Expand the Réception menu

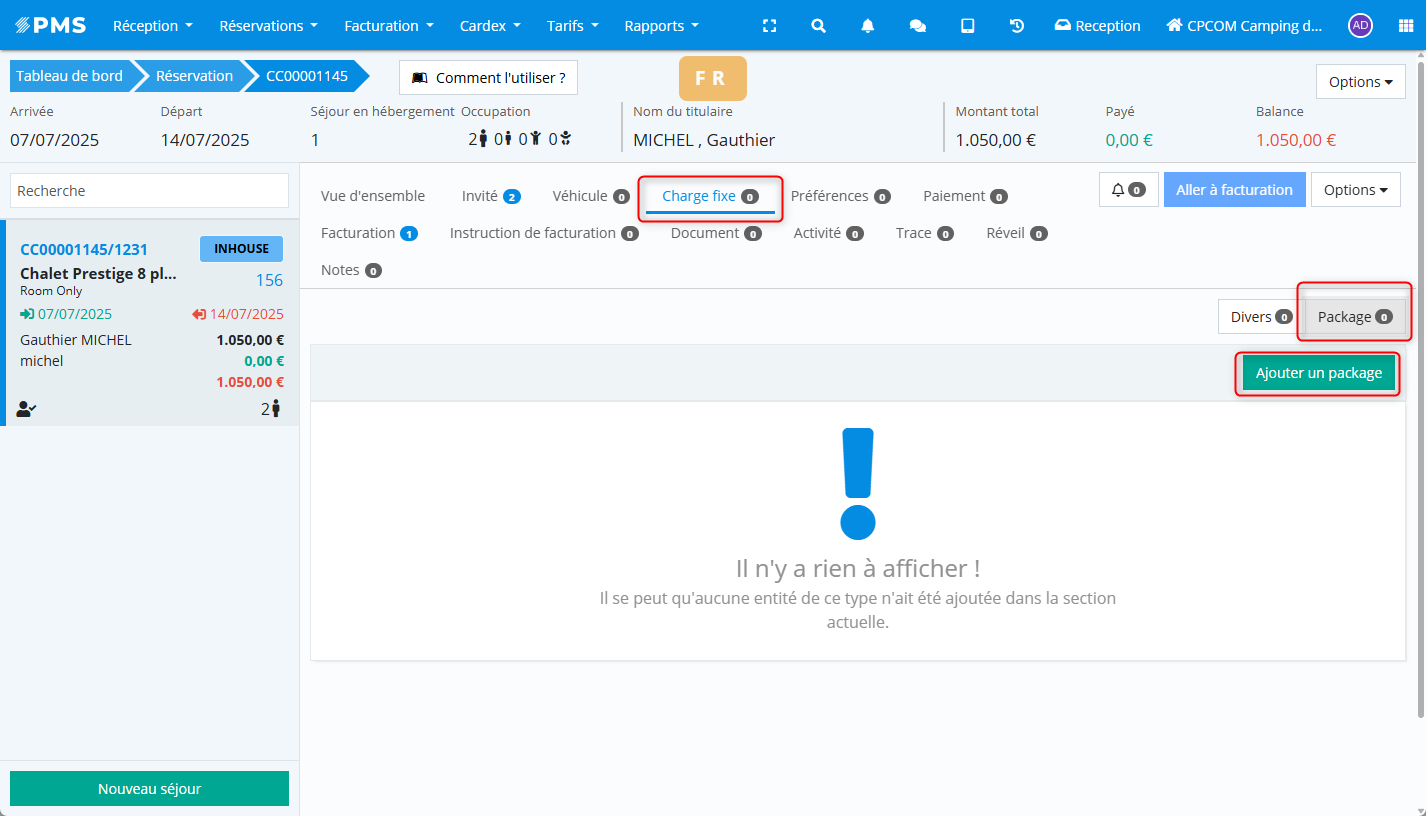[152, 26]
